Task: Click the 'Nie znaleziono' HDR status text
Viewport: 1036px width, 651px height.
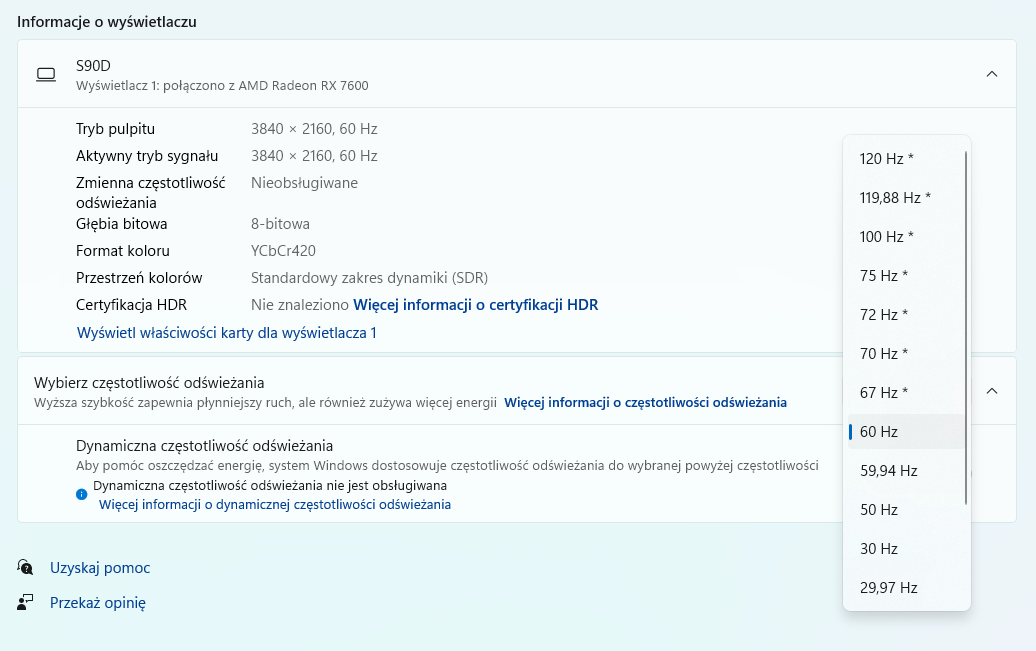Action: click(299, 305)
